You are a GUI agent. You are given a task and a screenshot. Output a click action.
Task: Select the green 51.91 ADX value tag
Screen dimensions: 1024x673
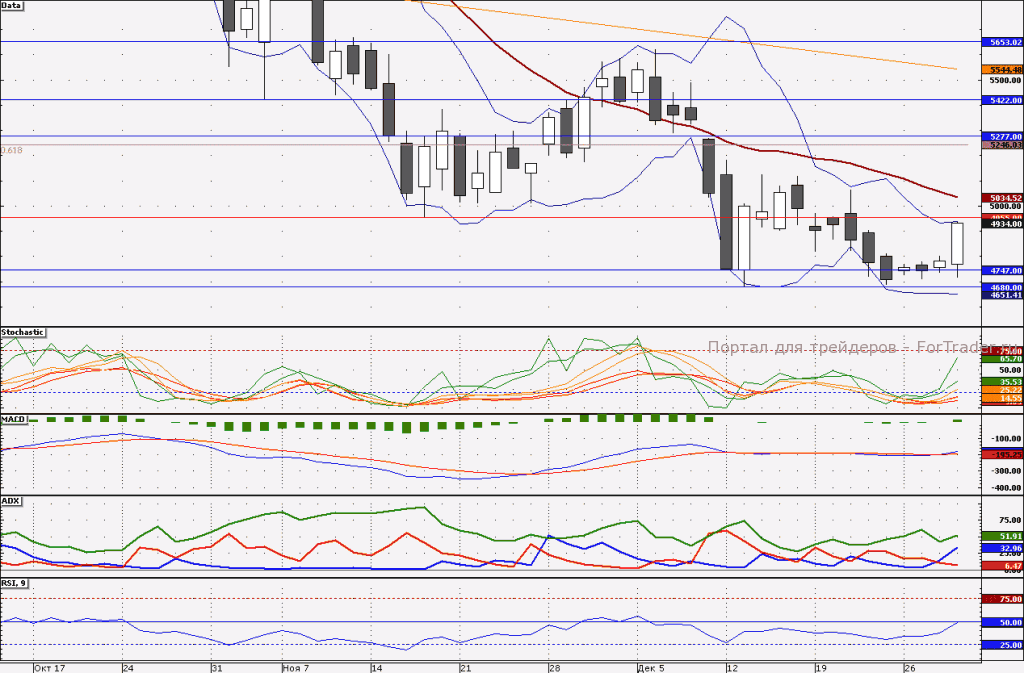click(x=1002, y=537)
